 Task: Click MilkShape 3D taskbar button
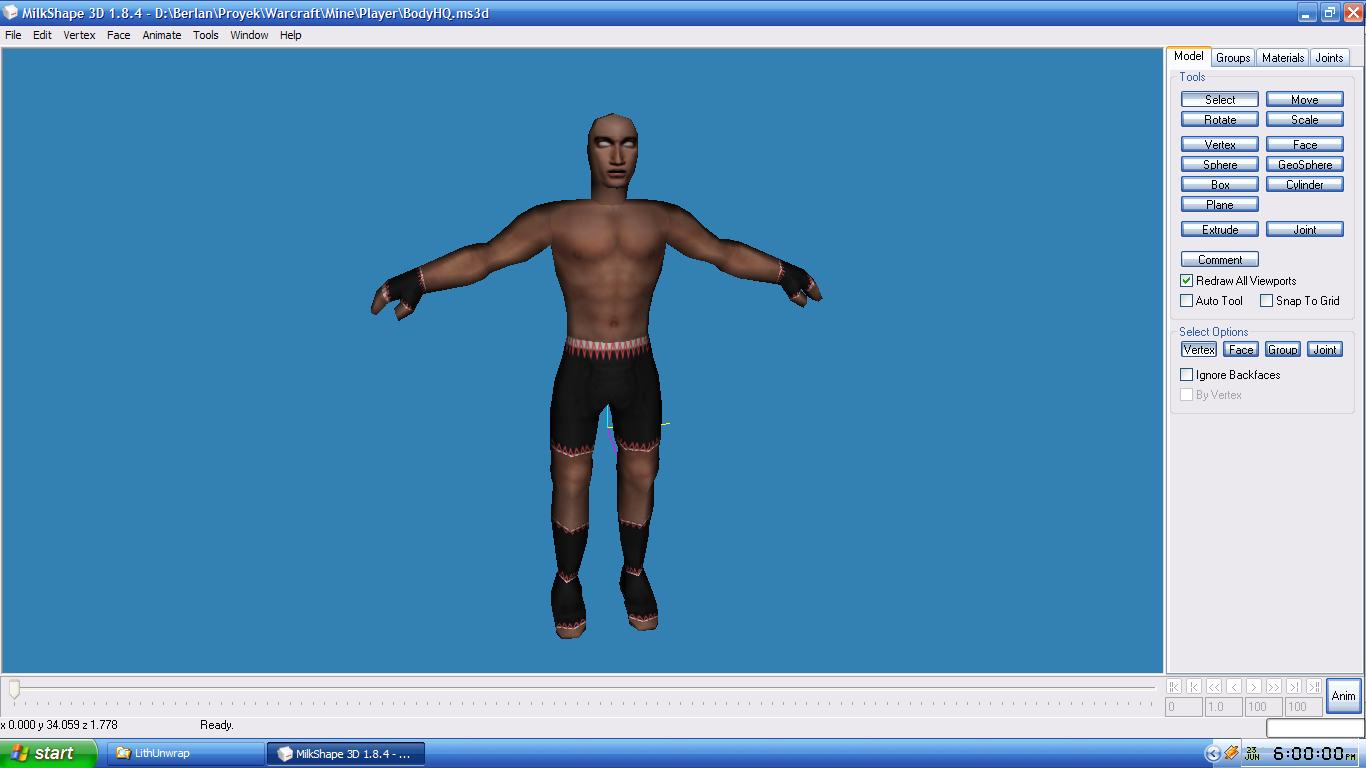pos(346,753)
